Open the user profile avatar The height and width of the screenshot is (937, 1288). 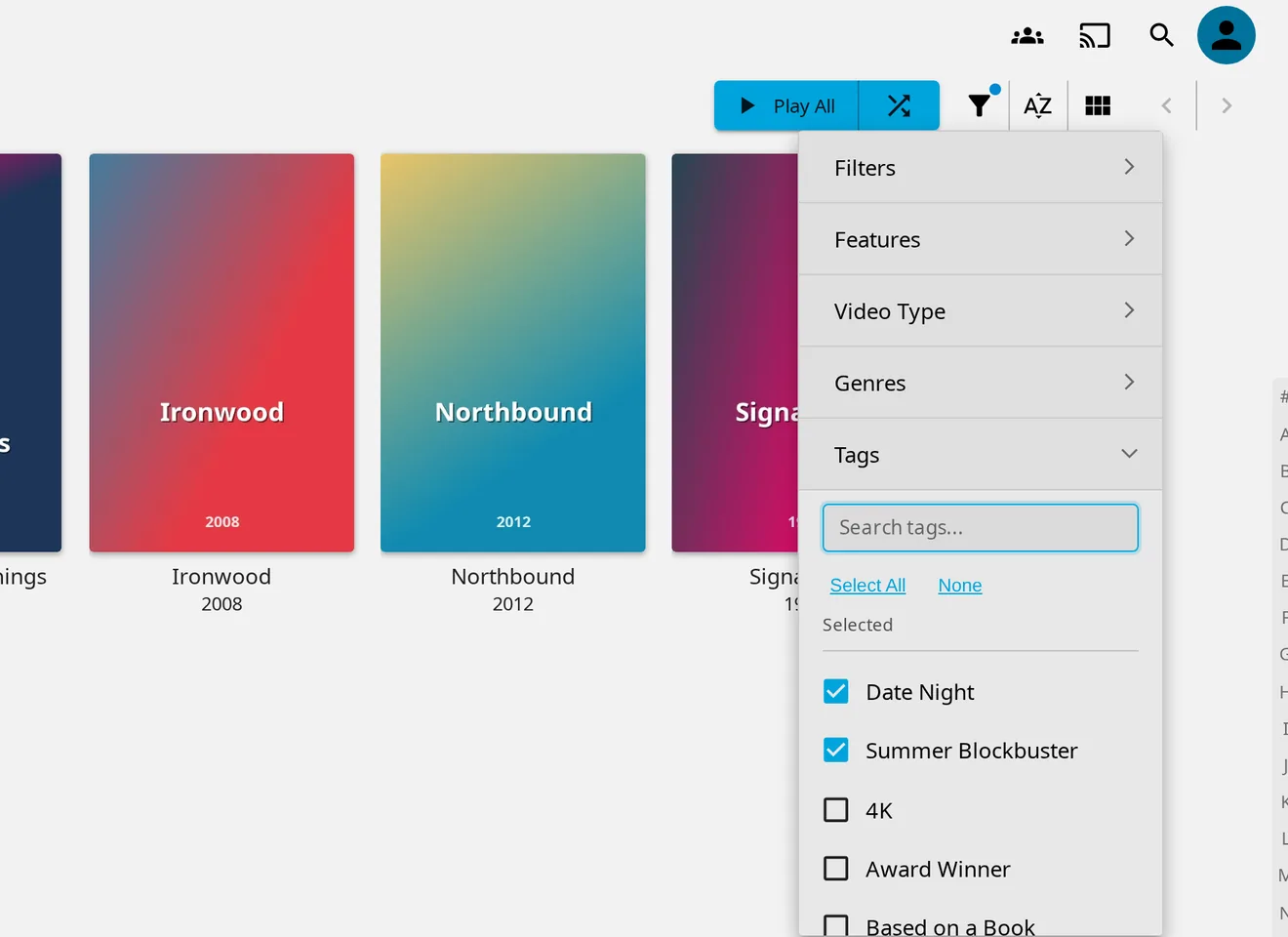coord(1227,35)
